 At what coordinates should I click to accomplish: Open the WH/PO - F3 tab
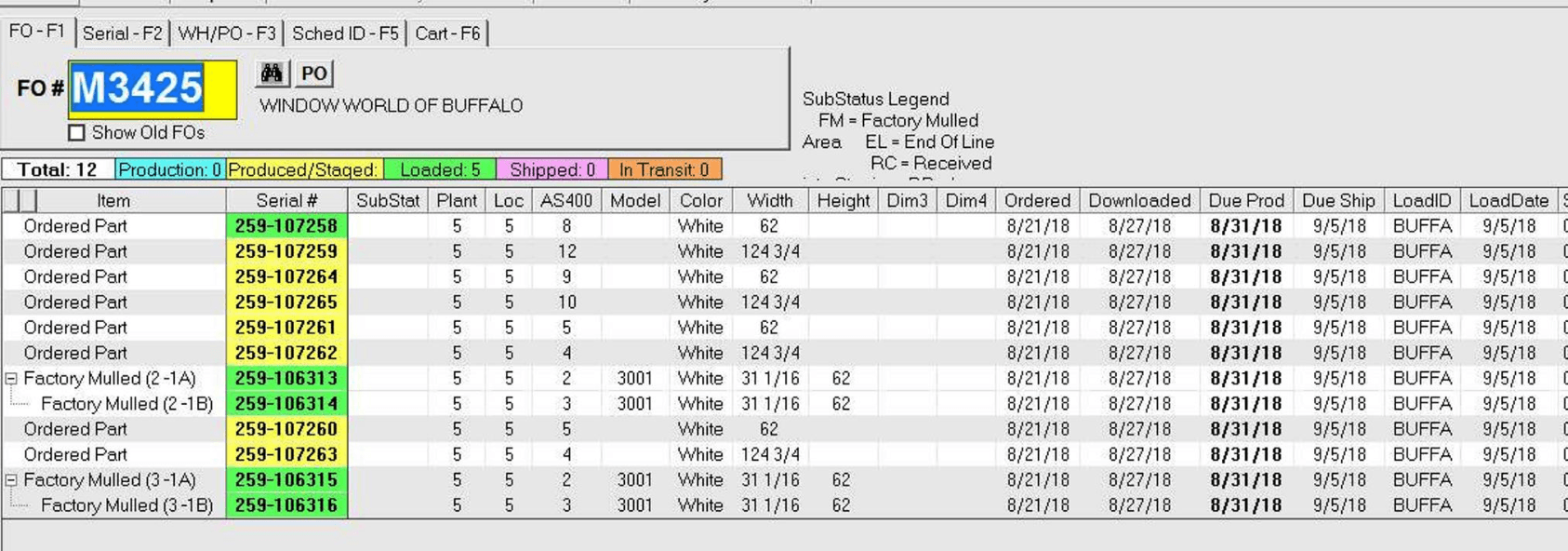227,34
